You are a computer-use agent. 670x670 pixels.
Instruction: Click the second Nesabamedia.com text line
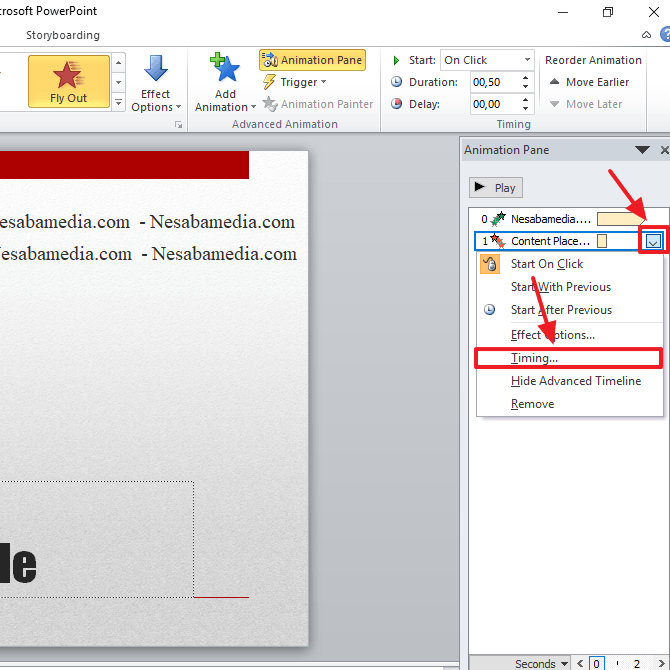click(x=148, y=254)
